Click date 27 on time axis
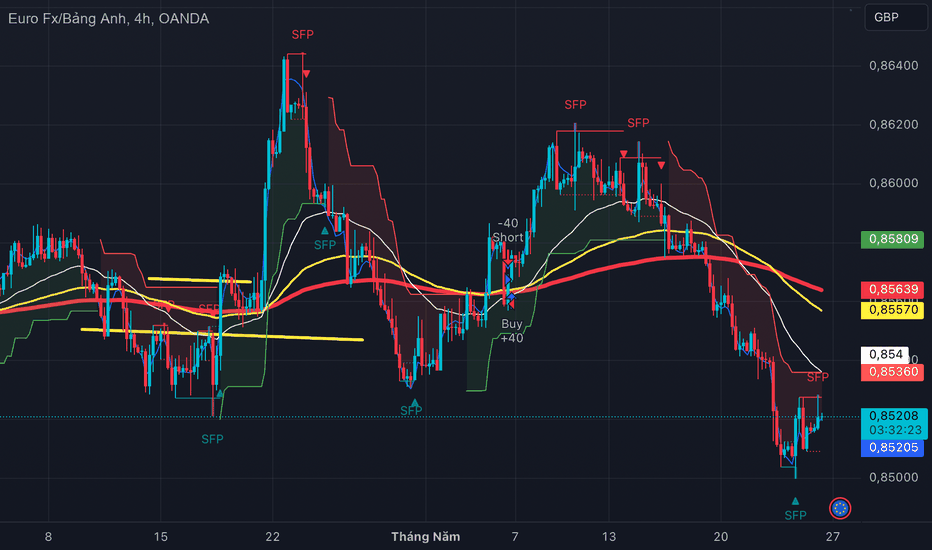The height and width of the screenshot is (550, 932). pos(833,537)
